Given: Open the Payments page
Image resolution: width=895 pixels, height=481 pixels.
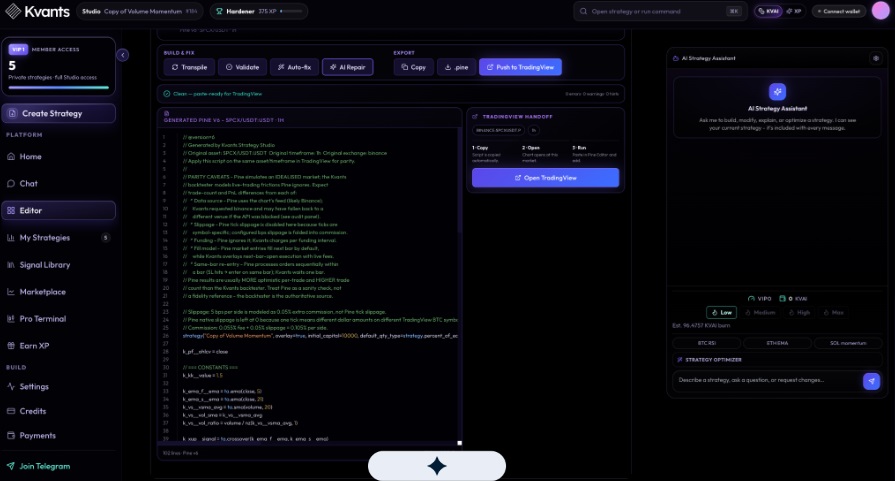Looking at the screenshot, I should point(58,435).
